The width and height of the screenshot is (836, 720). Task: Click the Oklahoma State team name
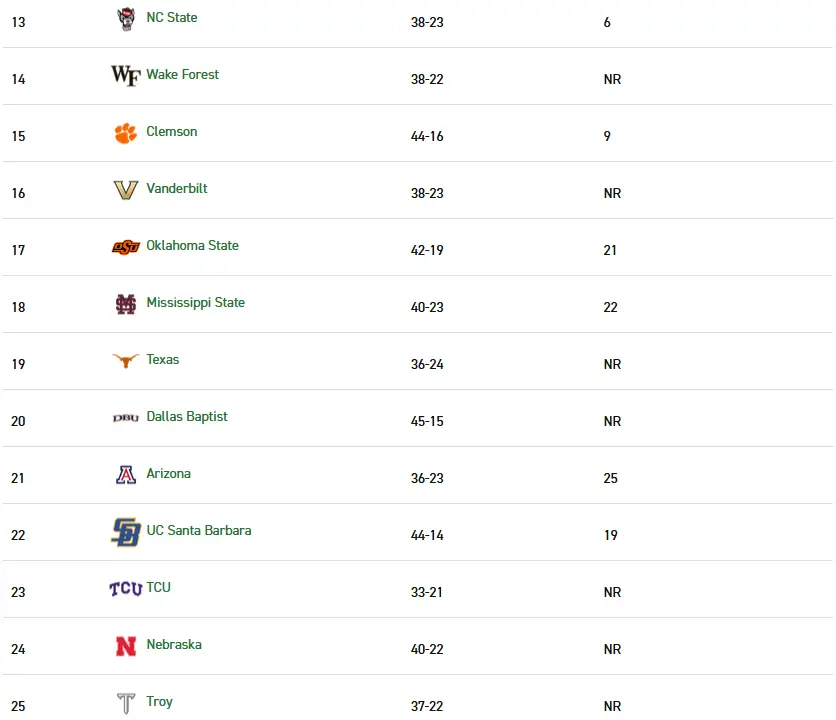(193, 245)
